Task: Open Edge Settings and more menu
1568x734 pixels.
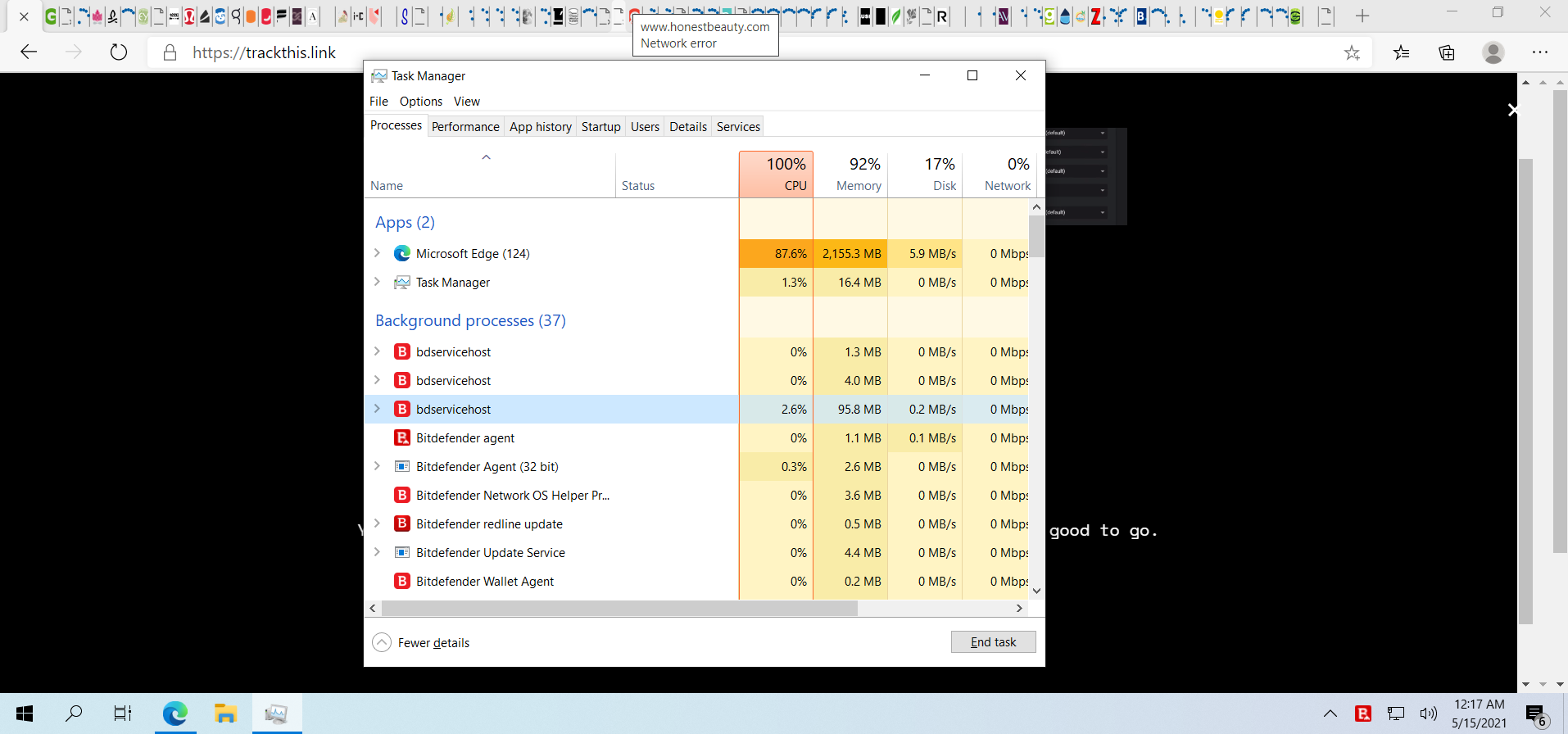Action: [1540, 52]
